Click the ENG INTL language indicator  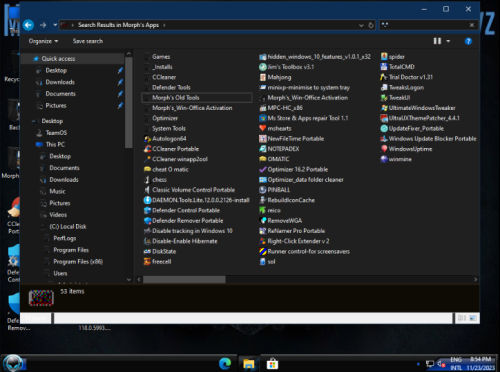[456, 364]
